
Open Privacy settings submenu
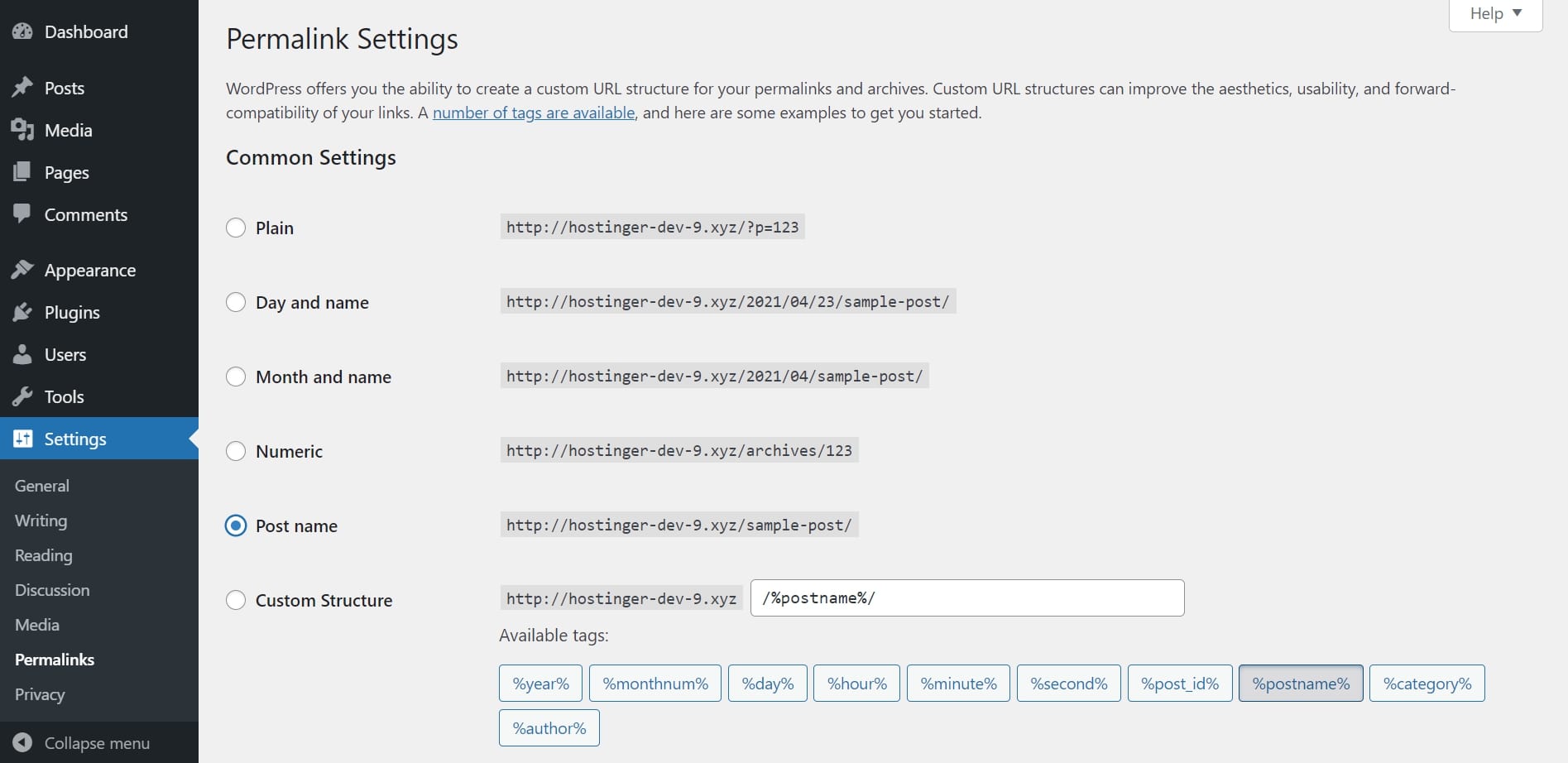pos(40,694)
